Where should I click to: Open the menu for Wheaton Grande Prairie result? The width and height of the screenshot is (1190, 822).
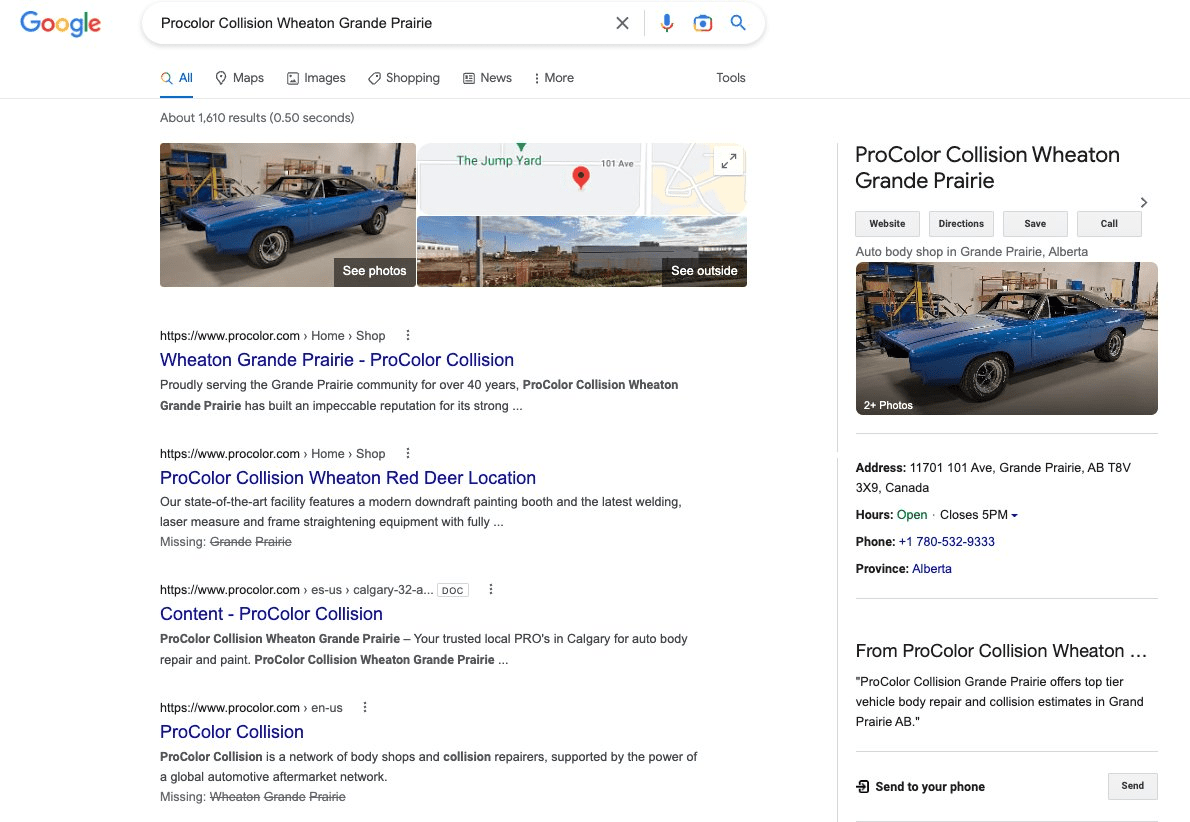click(408, 335)
